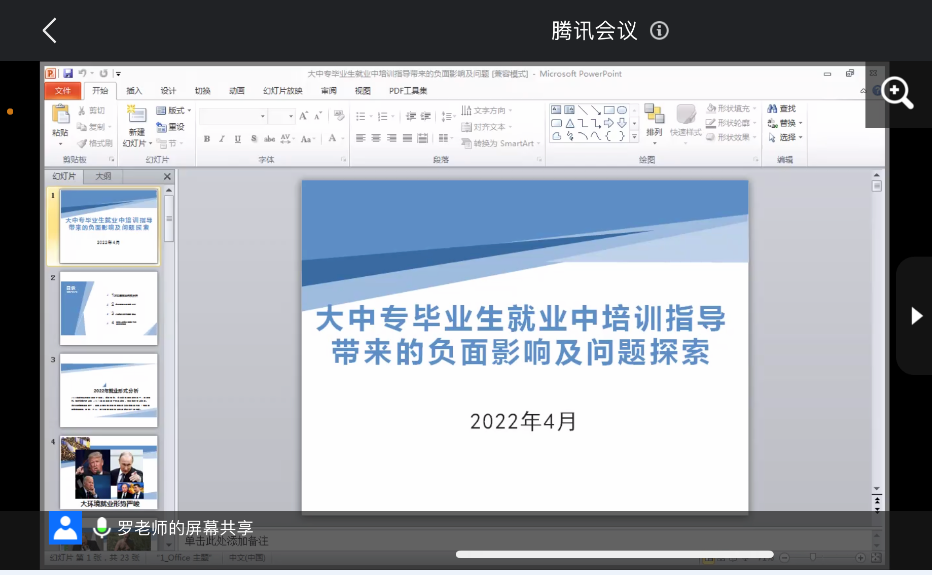Viewport: 932px width, 575px height.
Task: Click the 剪切 cut button
Action: point(92,111)
